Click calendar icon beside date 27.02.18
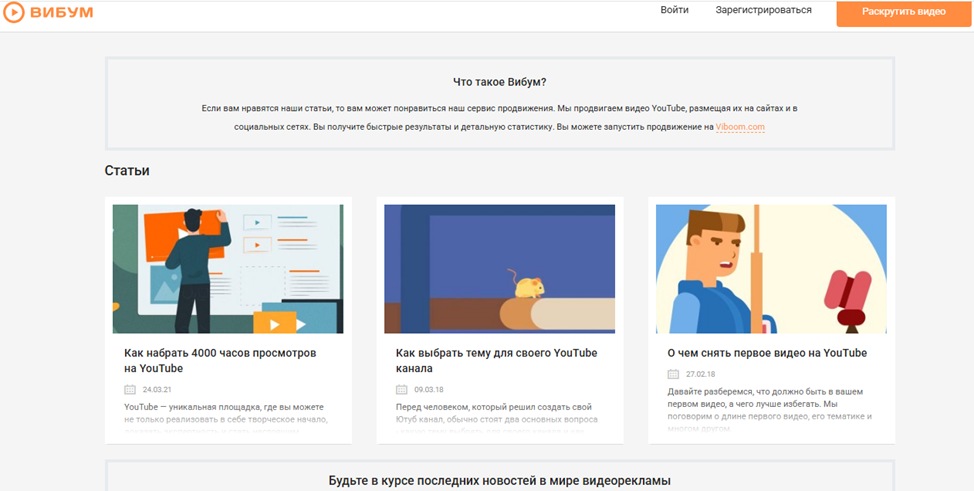 [673, 374]
